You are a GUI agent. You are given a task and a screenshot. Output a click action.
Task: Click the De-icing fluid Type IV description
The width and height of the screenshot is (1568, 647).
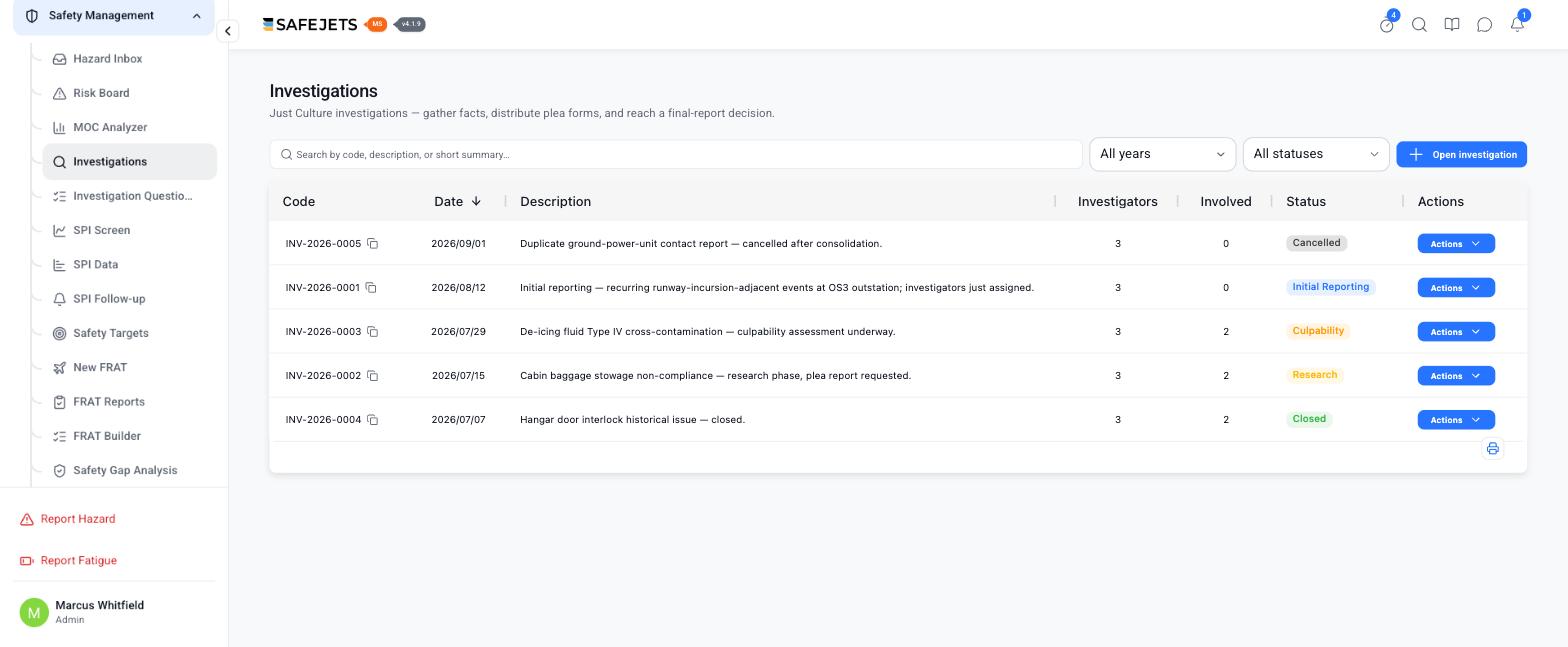tap(707, 332)
